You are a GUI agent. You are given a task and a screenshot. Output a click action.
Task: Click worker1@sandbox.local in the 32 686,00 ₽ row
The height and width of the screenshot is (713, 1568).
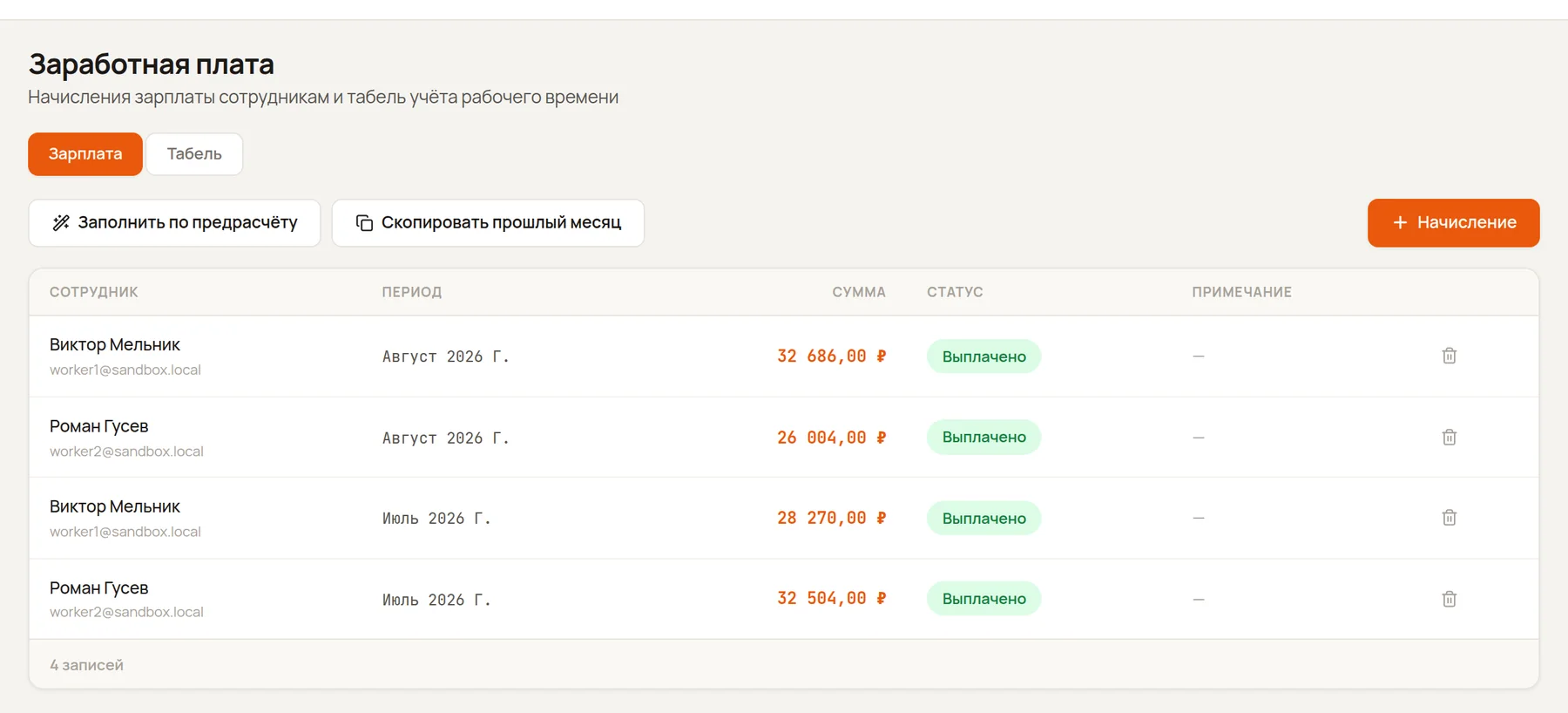pyautogui.click(x=125, y=370)
